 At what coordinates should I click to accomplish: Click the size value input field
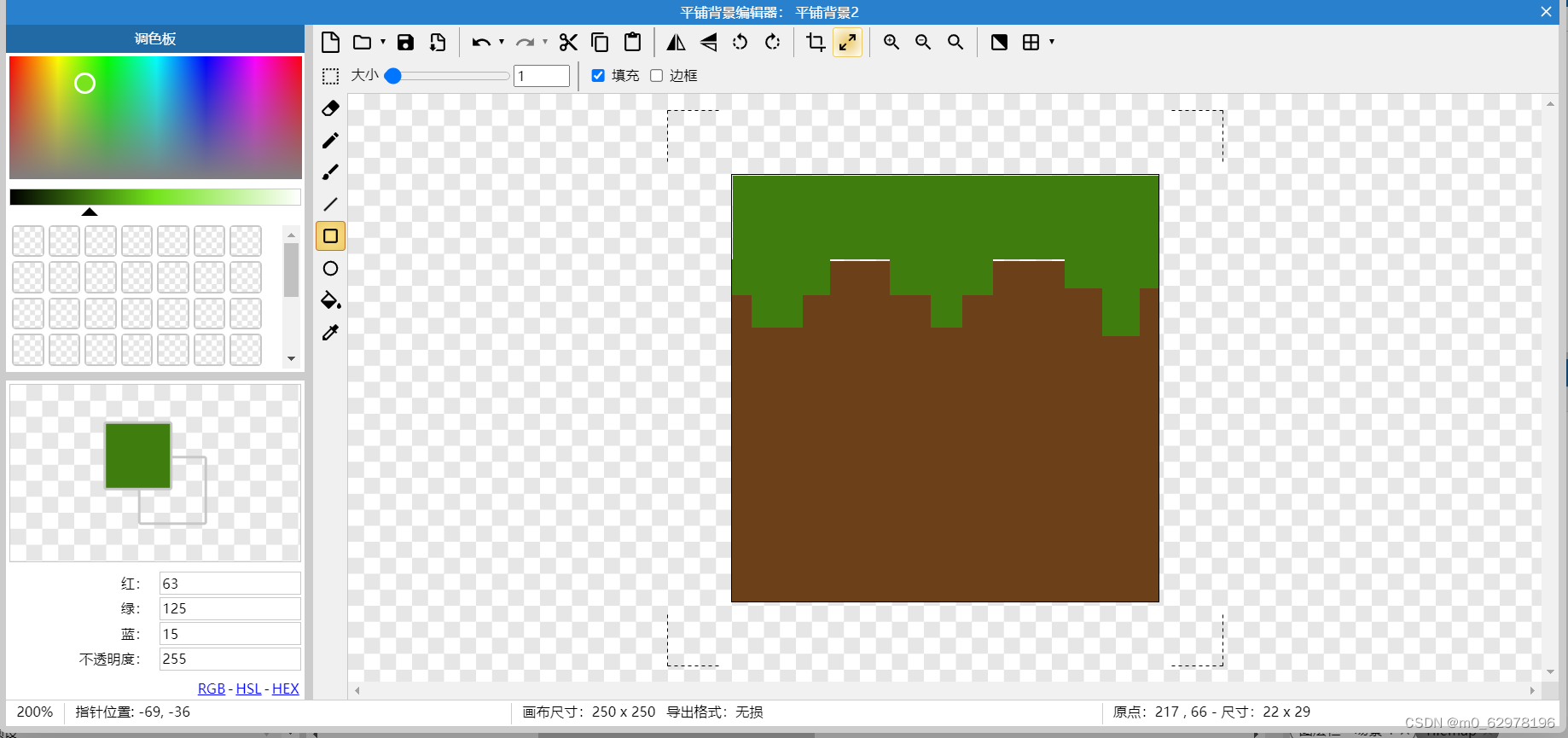click(542, 76)
